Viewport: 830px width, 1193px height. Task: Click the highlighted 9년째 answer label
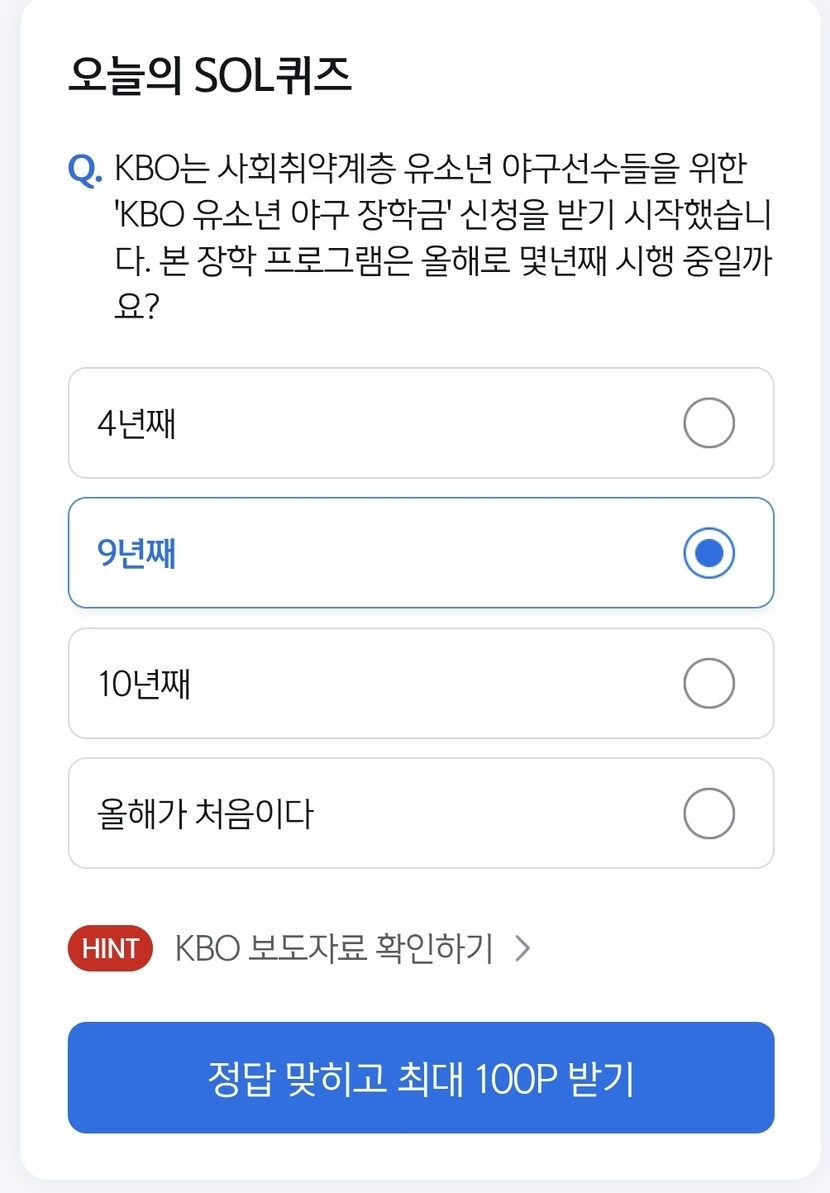coord(137,554)
